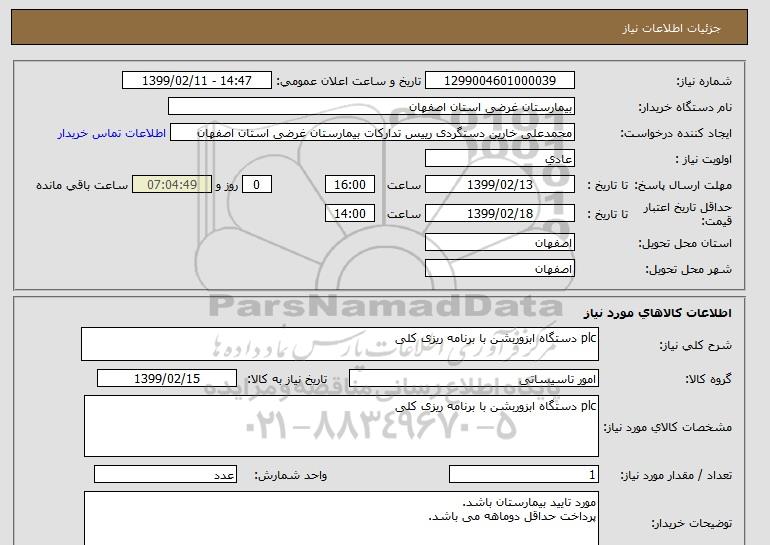Select the priority field showing عادی
770x545 pixels.
click(x=500, y=159)
